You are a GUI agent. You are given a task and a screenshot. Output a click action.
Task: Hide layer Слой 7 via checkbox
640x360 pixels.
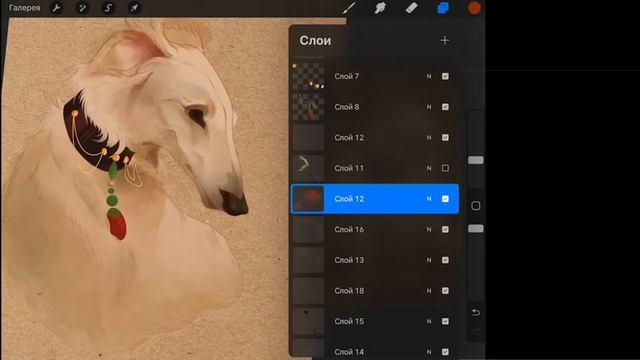click(445, 76)
